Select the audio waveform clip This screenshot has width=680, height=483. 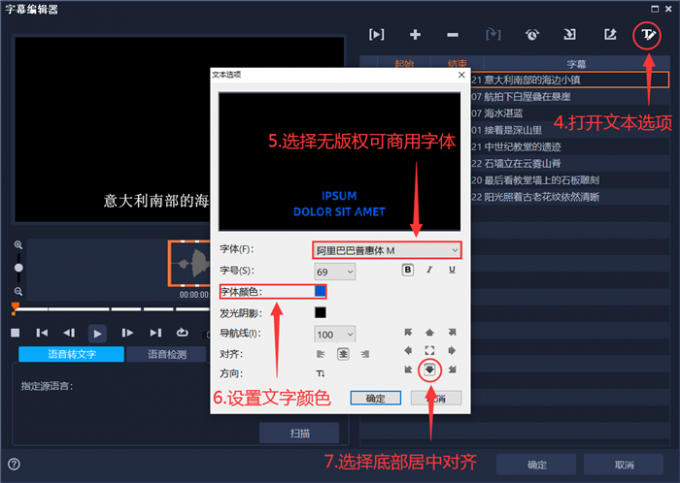[x=190, y=263]
